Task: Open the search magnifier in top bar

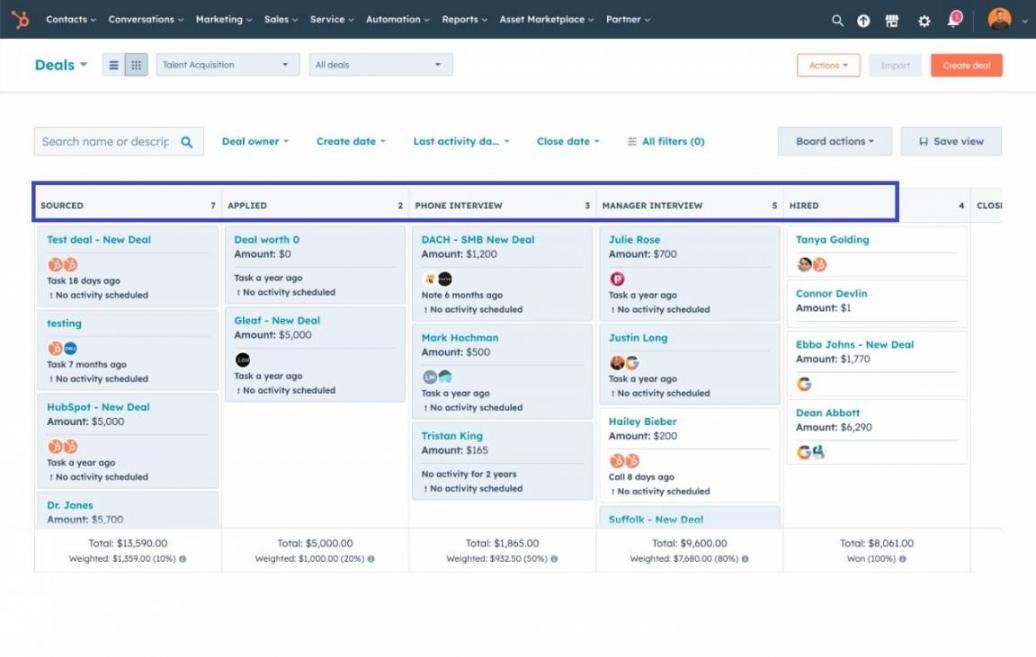Action: coord(837,20)
